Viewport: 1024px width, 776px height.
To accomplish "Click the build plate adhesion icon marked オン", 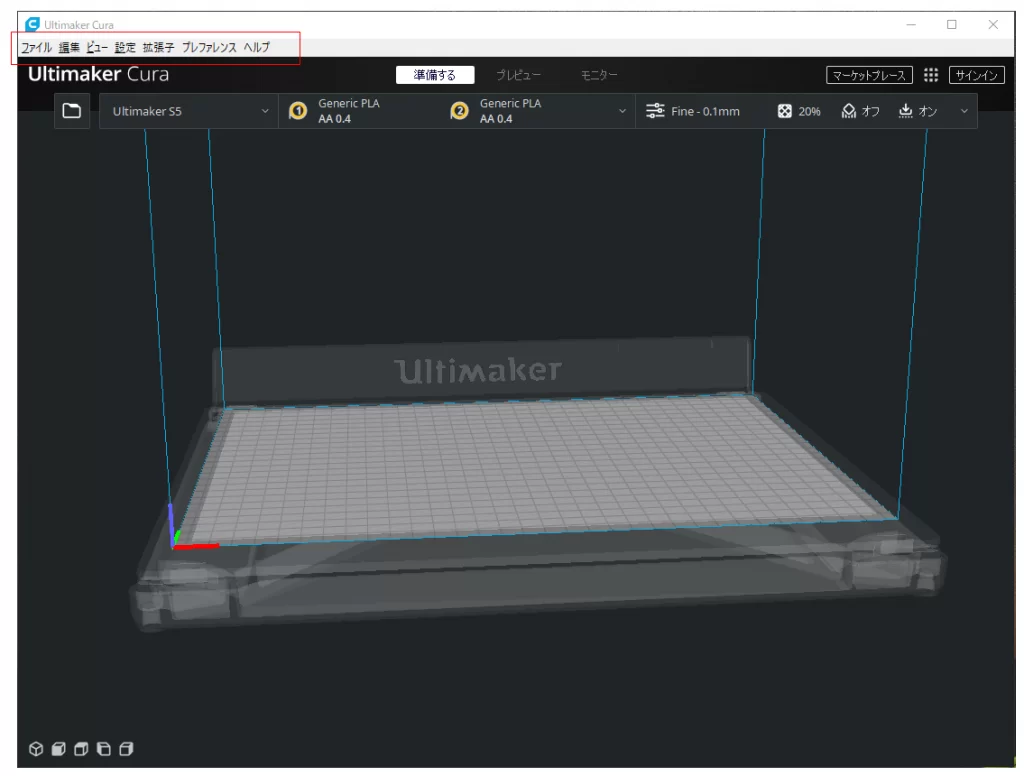I will [x=905, y=111].
